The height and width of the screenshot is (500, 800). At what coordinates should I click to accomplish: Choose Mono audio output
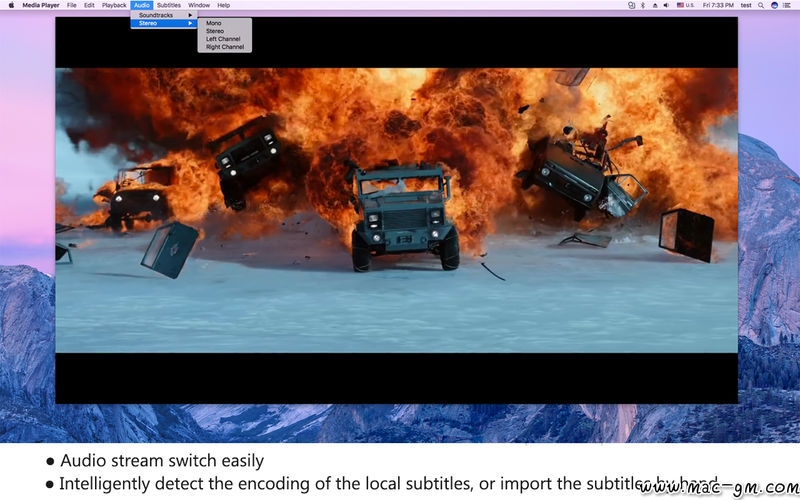[225, 23]
